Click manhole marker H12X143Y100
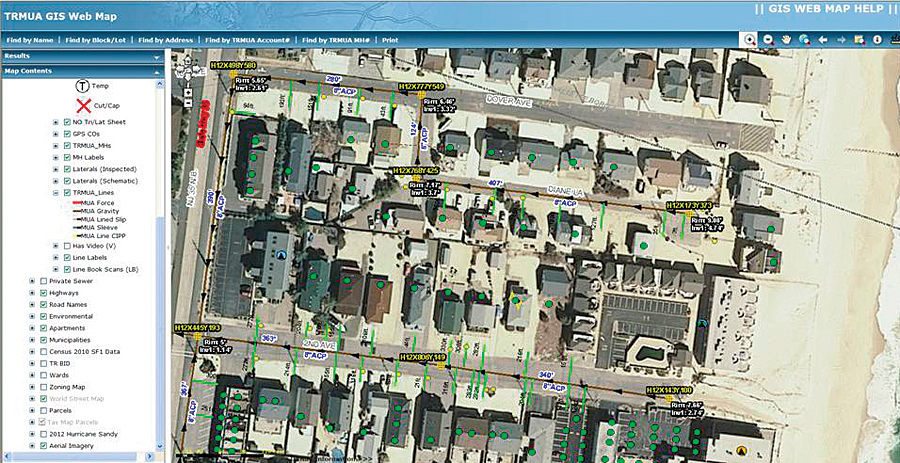The image size is (900, 463). [x=669, y=398]
